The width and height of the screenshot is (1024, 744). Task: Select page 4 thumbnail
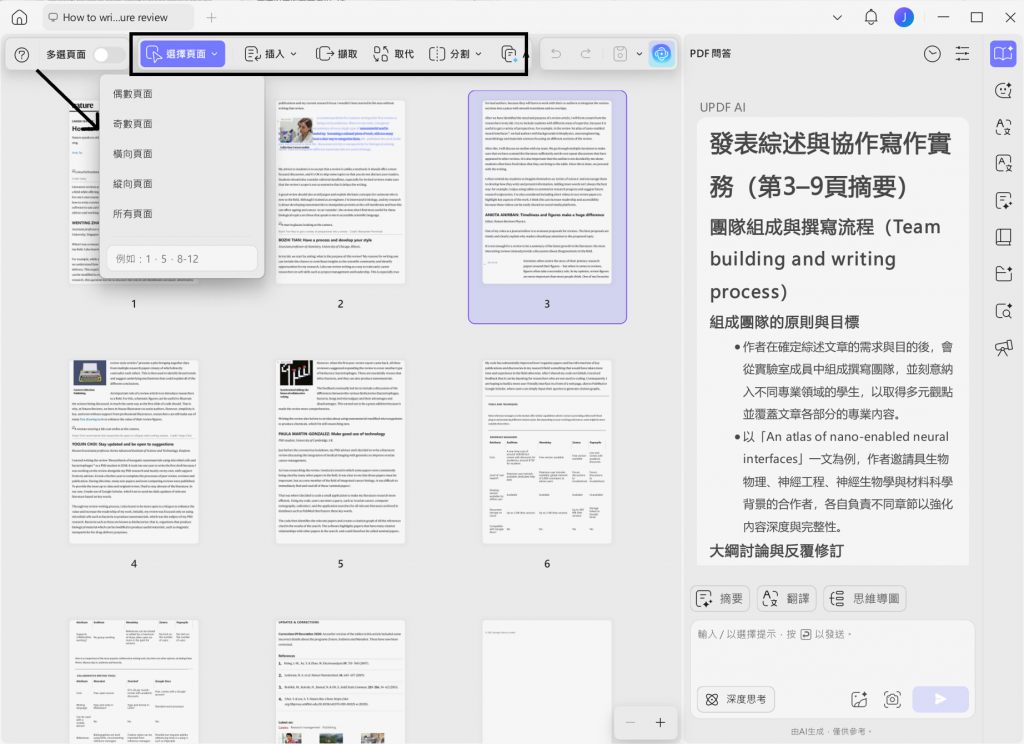pyautogui.click(x=134, y=451)
